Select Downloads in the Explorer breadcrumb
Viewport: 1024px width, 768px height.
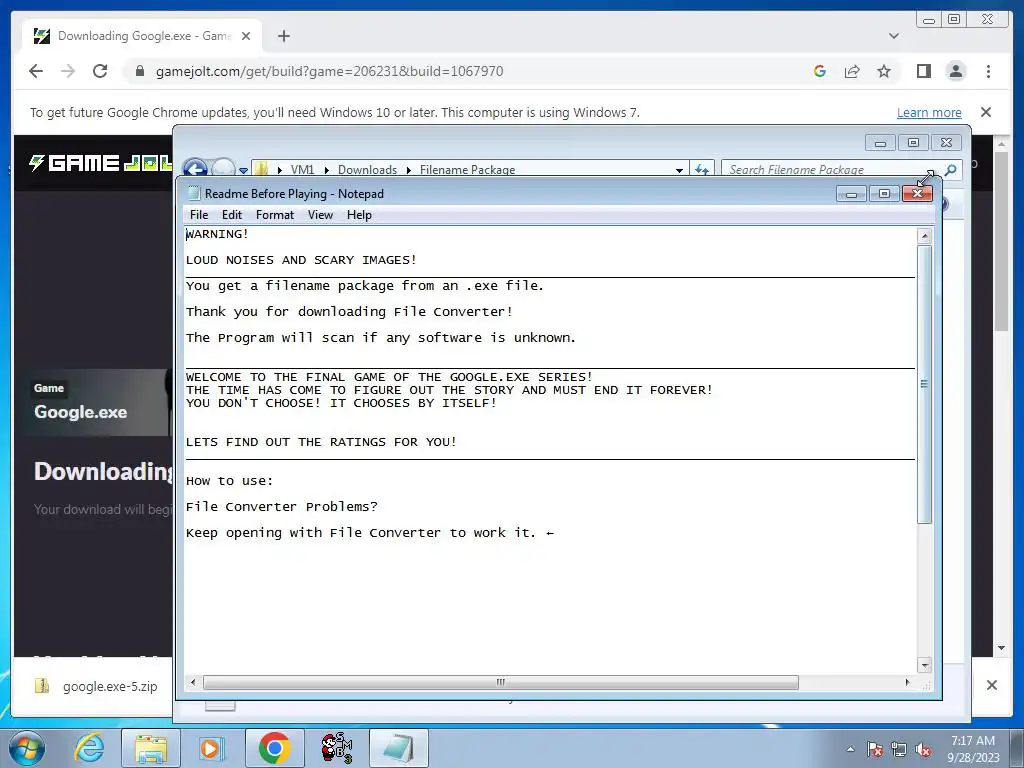pos(367,170)
